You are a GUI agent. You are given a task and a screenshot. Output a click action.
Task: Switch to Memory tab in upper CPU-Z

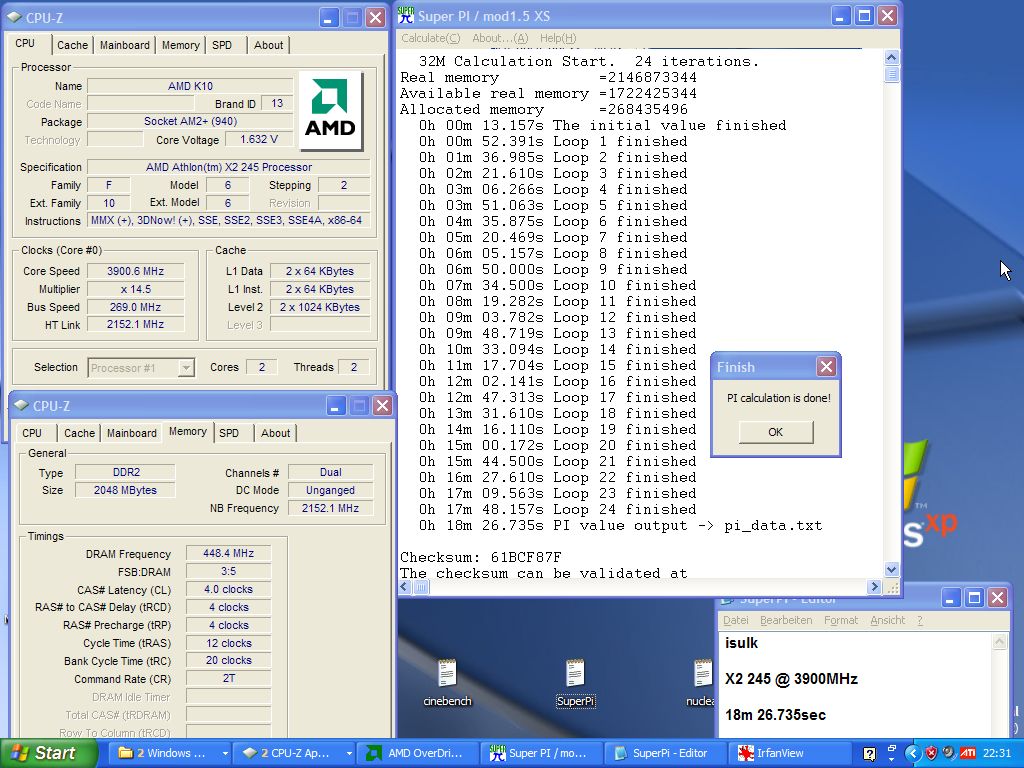[x=180, y=45]
